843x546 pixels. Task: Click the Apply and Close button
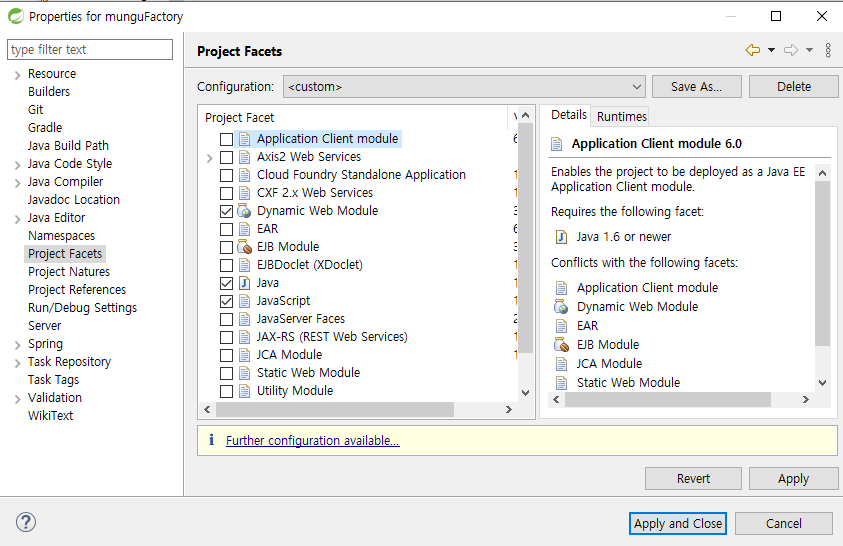coord(677,523)
